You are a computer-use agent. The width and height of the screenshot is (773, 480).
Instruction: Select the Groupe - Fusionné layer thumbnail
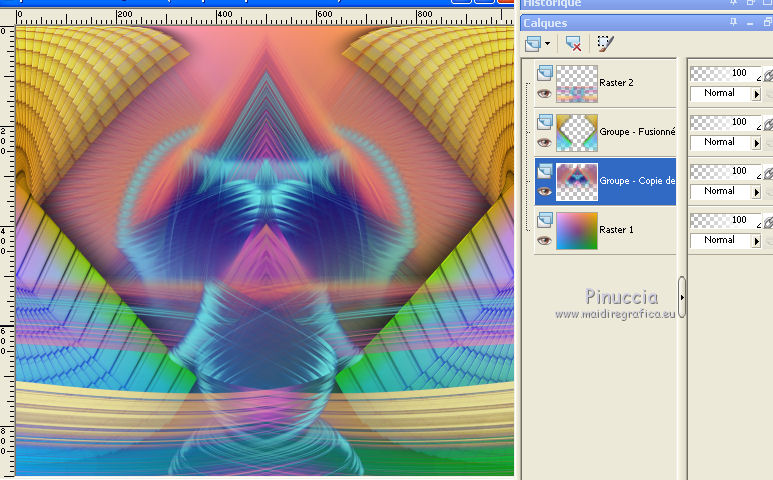[577, 133]
